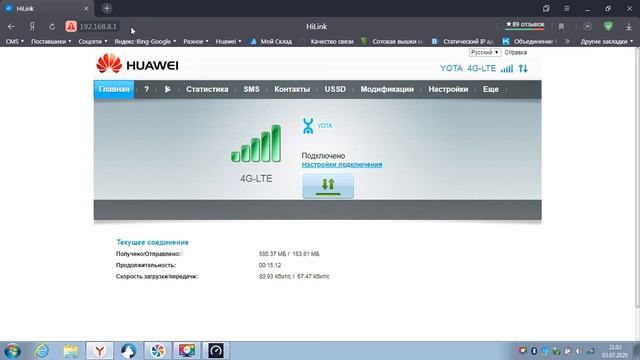Expand the Huawei bookmarks folder

(x=228, y=41)
